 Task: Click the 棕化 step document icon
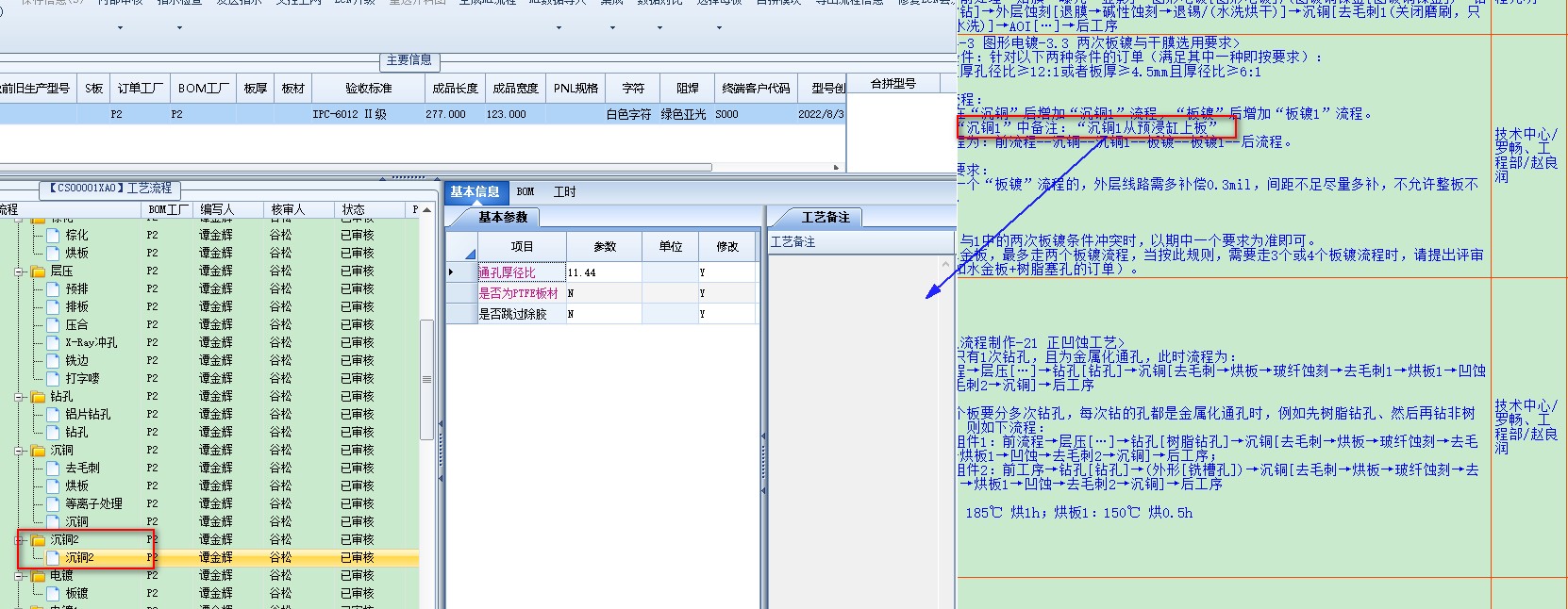click(54, 235)
